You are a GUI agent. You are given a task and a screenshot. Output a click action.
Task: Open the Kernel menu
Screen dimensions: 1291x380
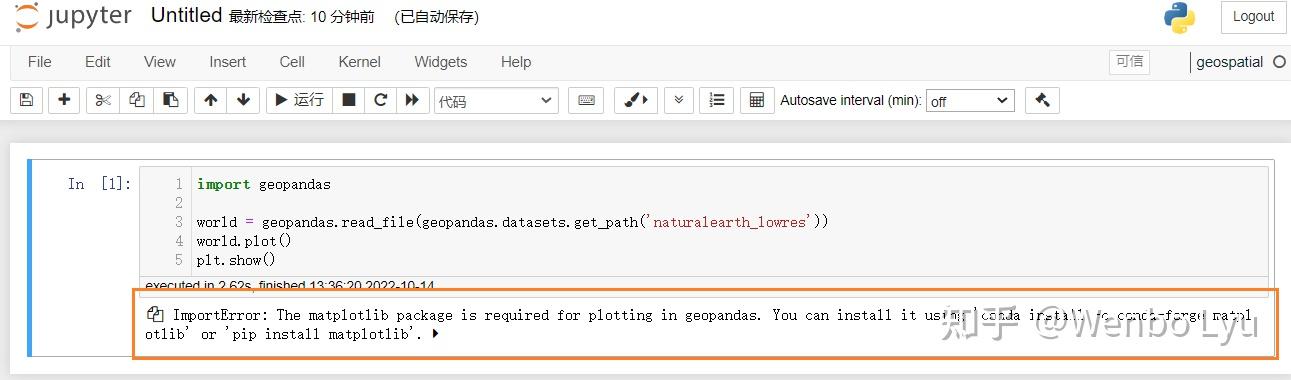tap(359, 62)
